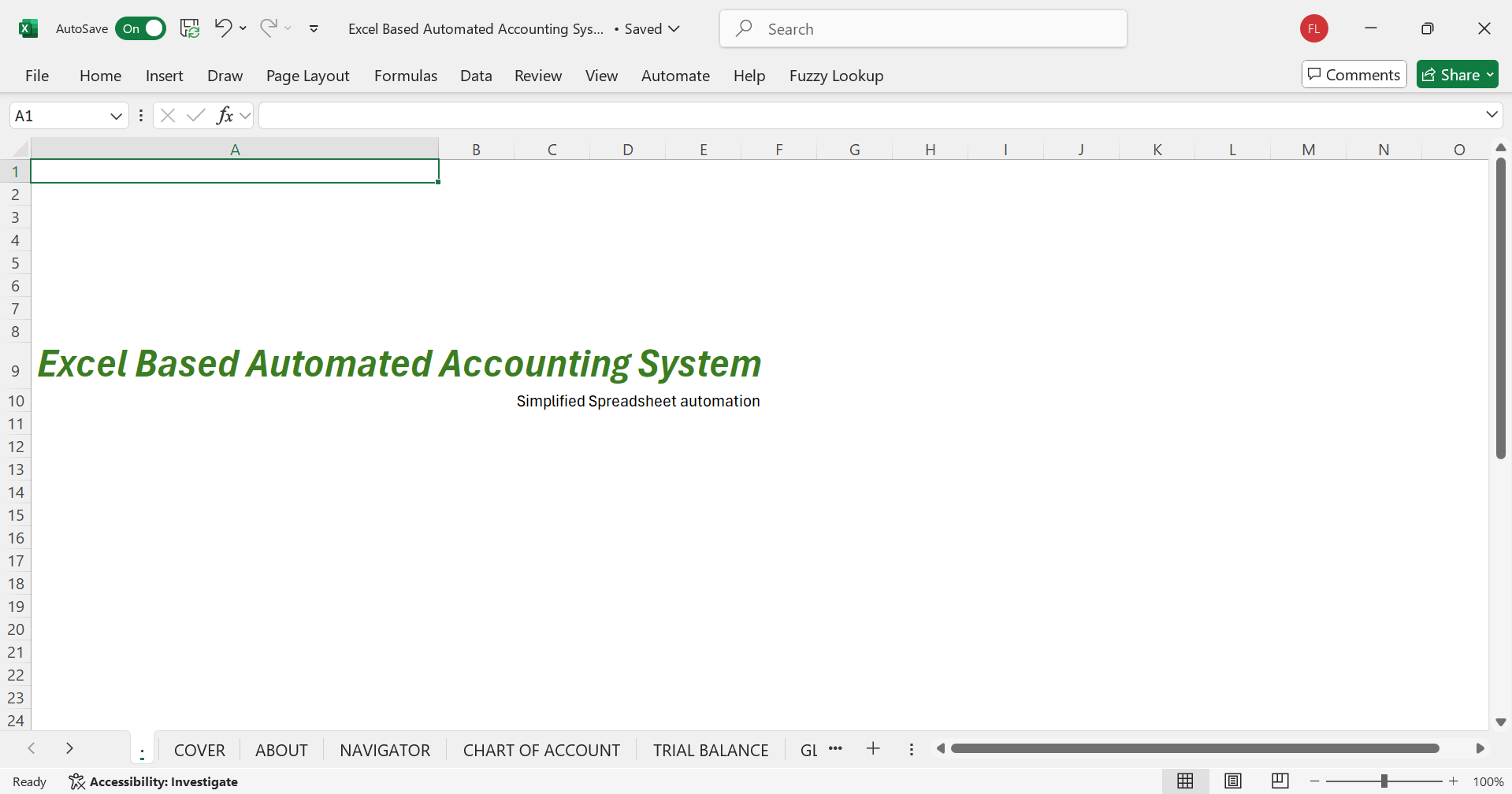Switch to TRIAL BALANCE sheet tab
The height and width of the screenshot is (794, 1512).
(x=711, y=750)
